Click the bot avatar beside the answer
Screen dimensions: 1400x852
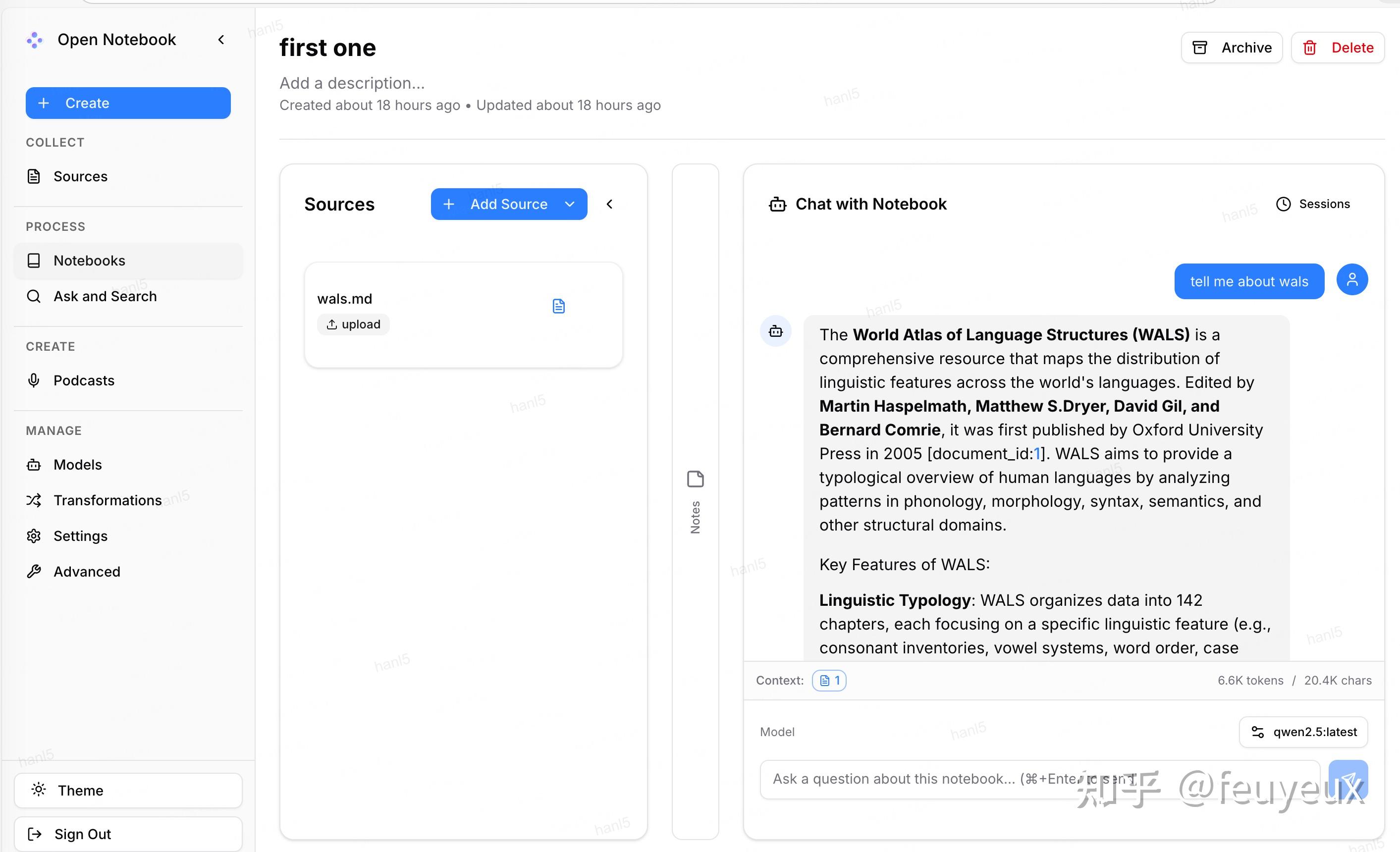776,330
